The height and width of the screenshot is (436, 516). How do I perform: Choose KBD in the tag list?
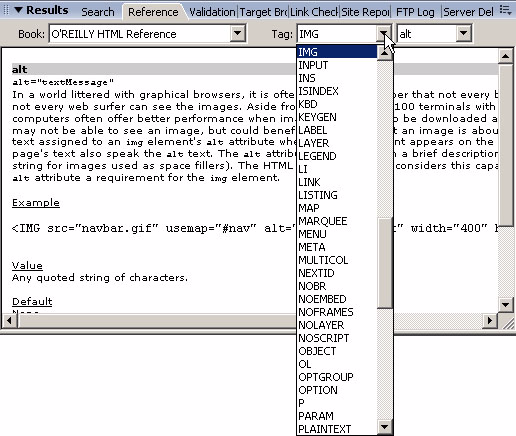337,104
